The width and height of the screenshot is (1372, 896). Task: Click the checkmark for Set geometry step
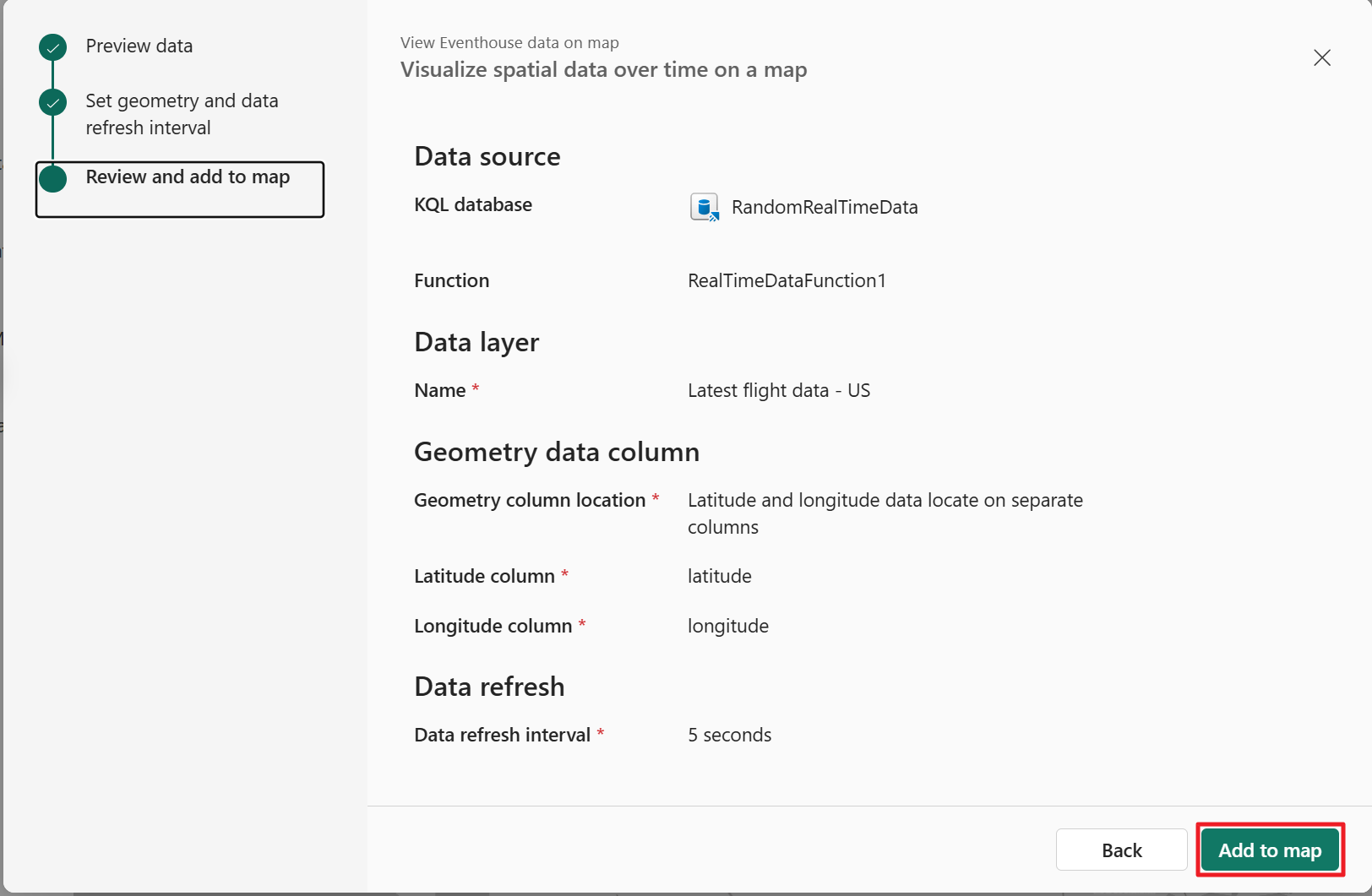[x=52, y=102]
